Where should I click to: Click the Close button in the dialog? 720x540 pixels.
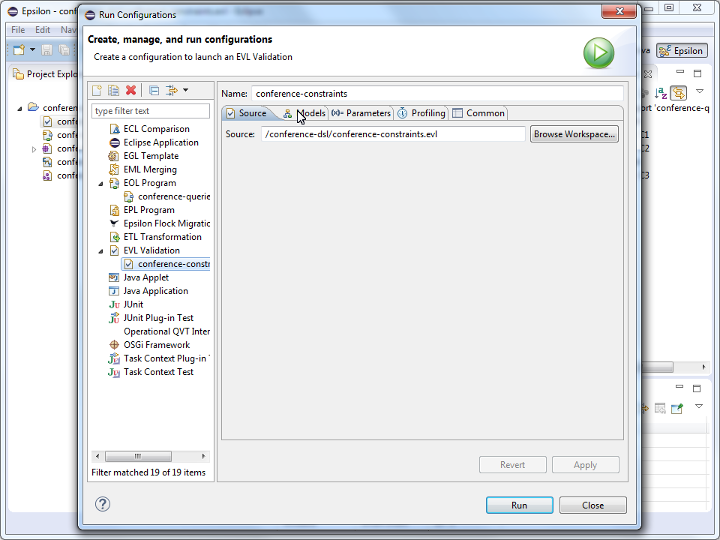coord(593,505)
